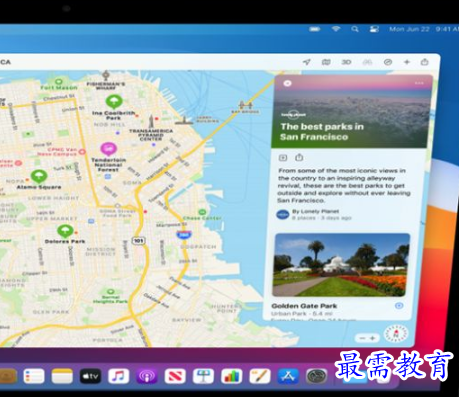Toggle the 3D map view
The width and height of the screenshot is (459, 397).
346,62
